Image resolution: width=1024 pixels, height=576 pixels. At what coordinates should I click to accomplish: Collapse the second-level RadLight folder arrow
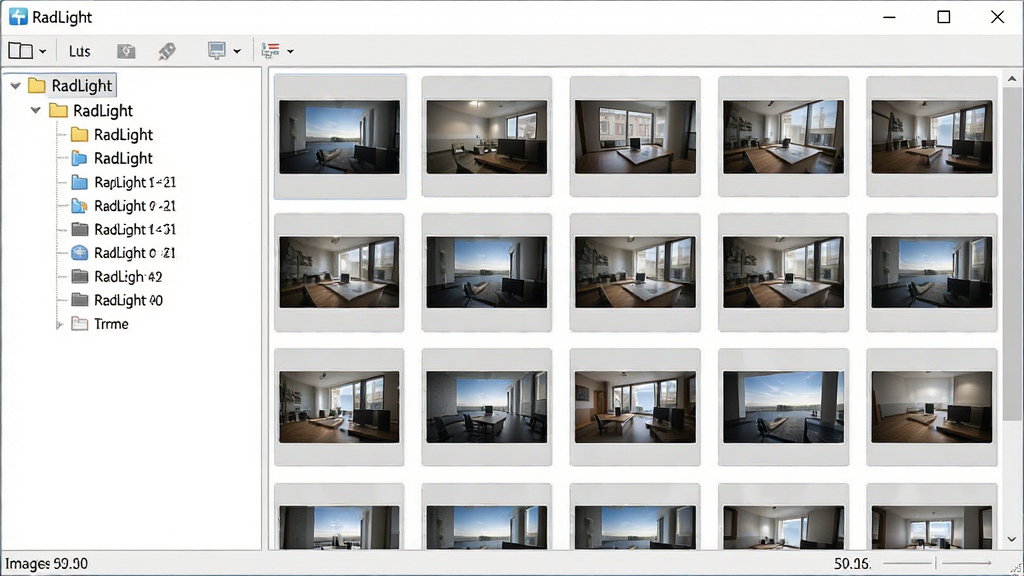pos(36,110)
